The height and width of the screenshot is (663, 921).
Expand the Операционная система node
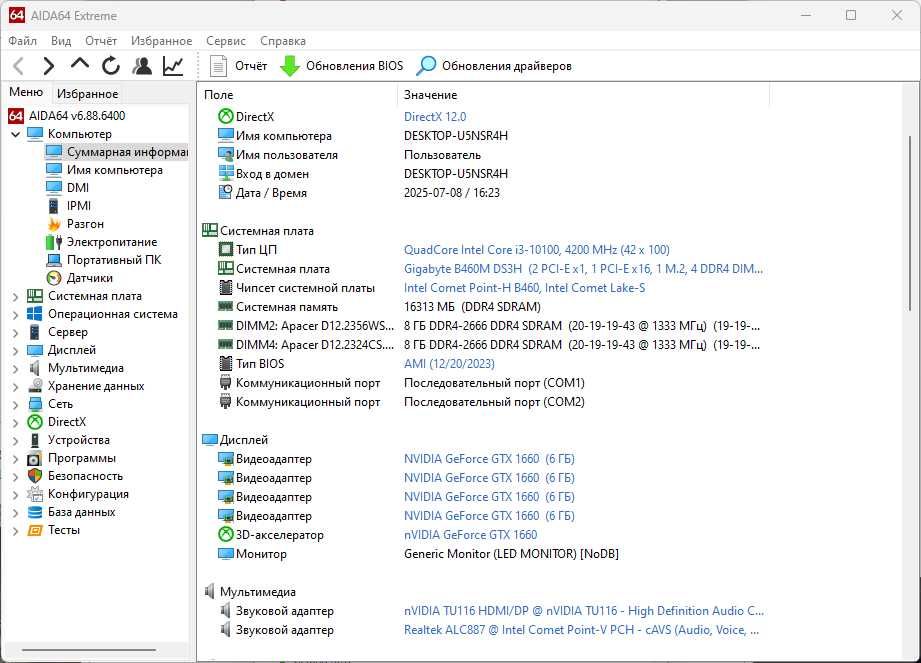pos(16,315)
